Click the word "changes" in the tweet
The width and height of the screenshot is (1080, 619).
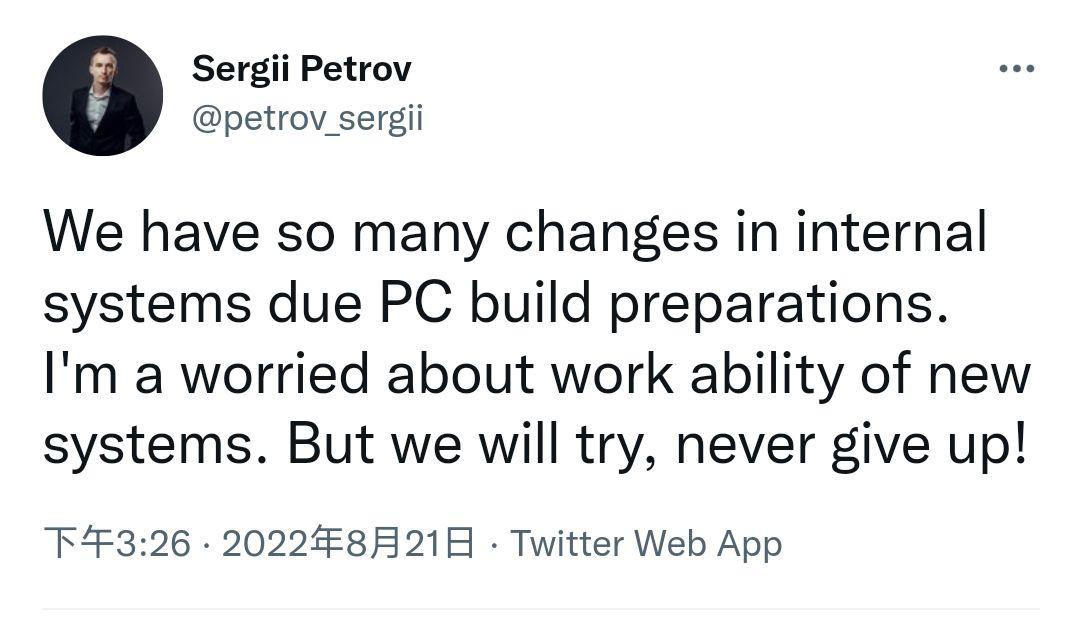(611, 234)
